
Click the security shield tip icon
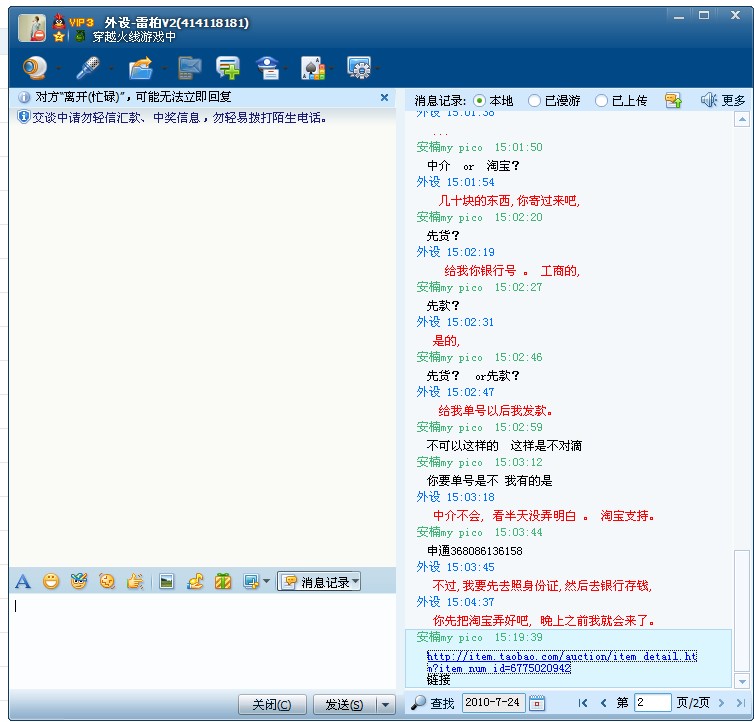click(23, 117)
